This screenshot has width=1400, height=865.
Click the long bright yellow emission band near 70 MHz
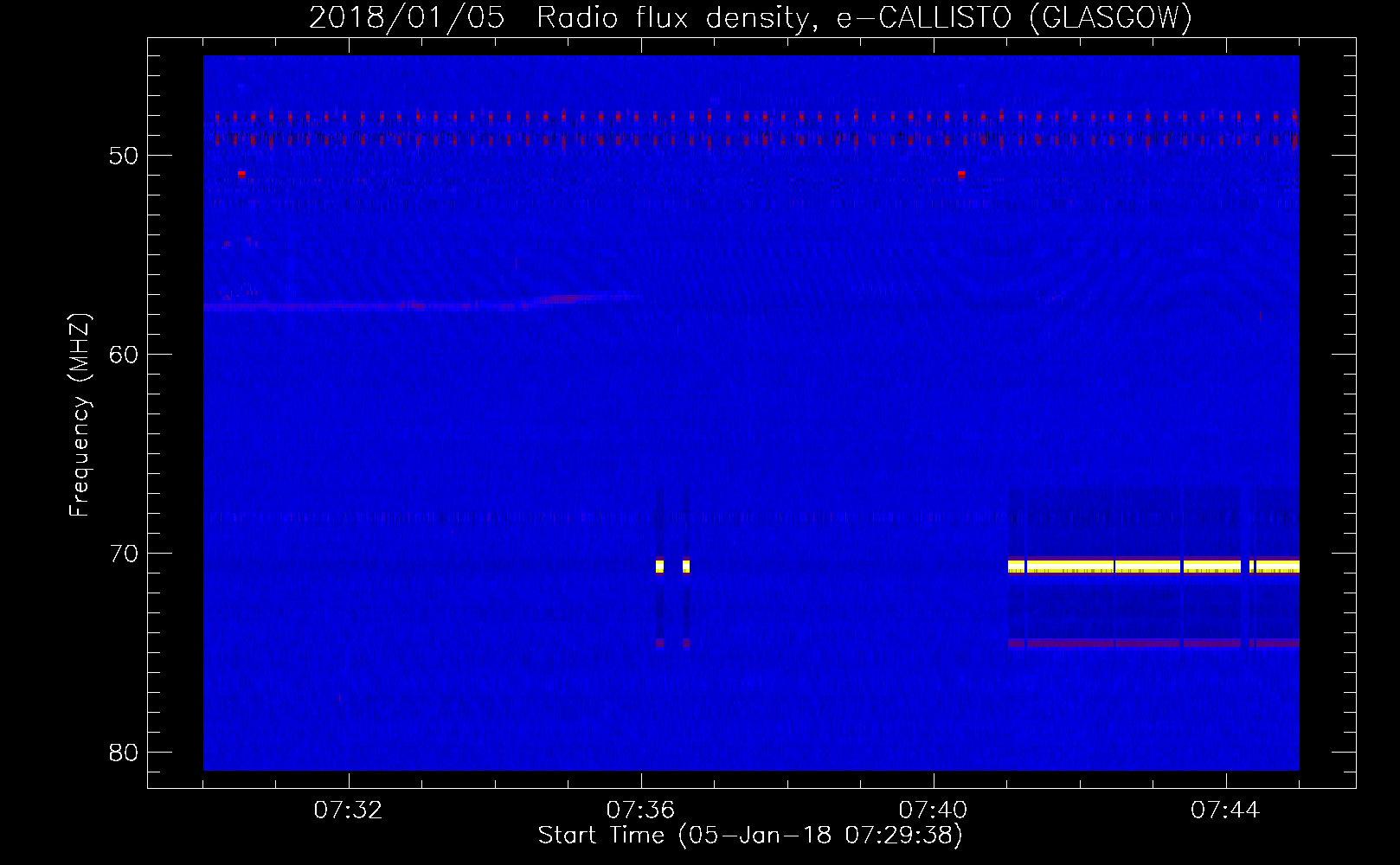tap(1153, 567)
